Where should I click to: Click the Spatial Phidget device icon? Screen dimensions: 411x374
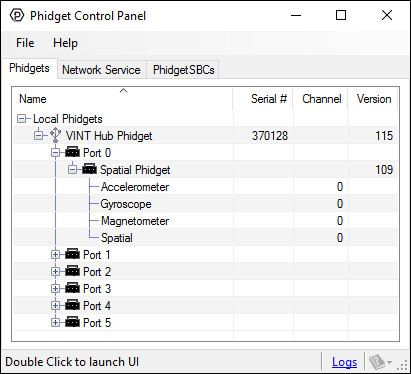point(89,169)
